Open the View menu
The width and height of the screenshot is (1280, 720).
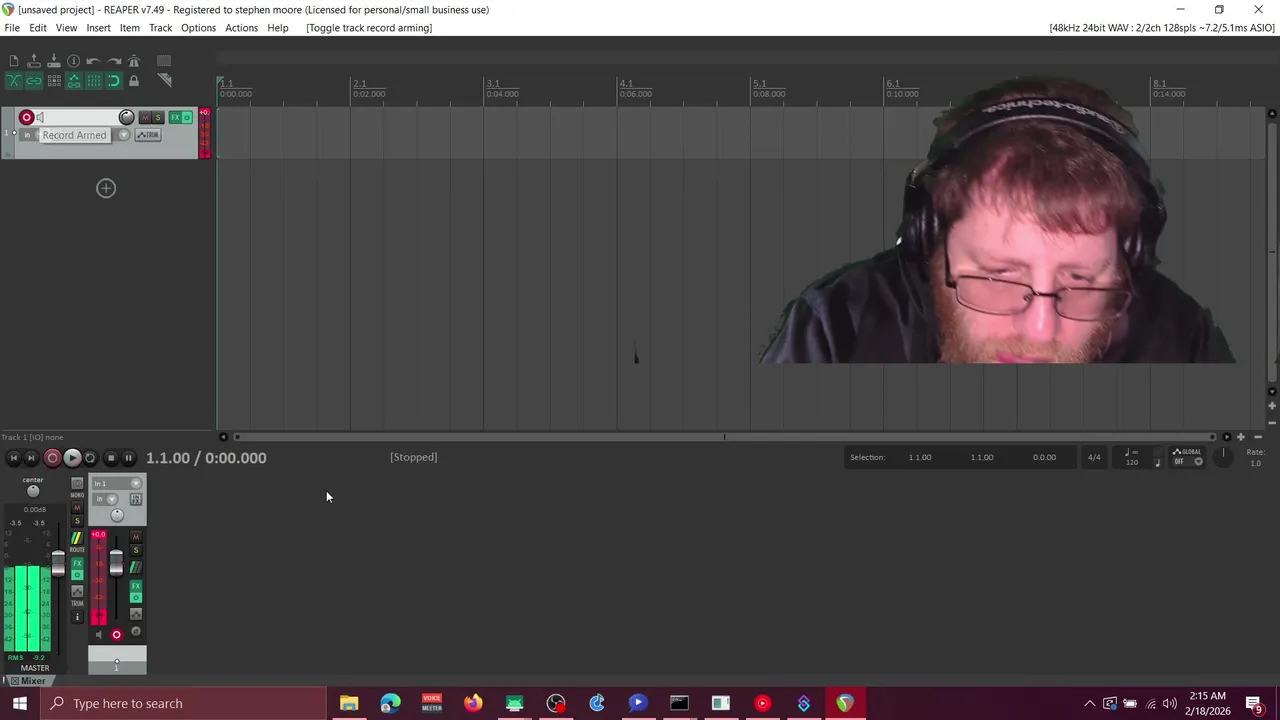66,28
